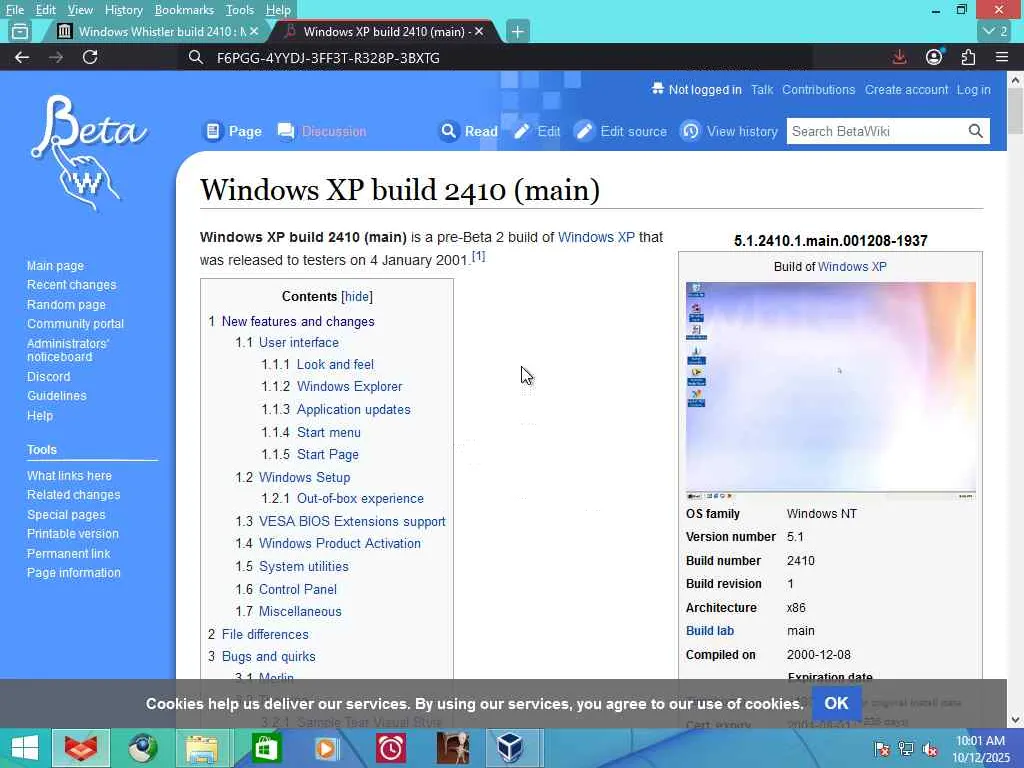The width and height of the screenshot is (1024, 768).
Task: Jump to Windows Product Activation section
Action: (340, 543)
